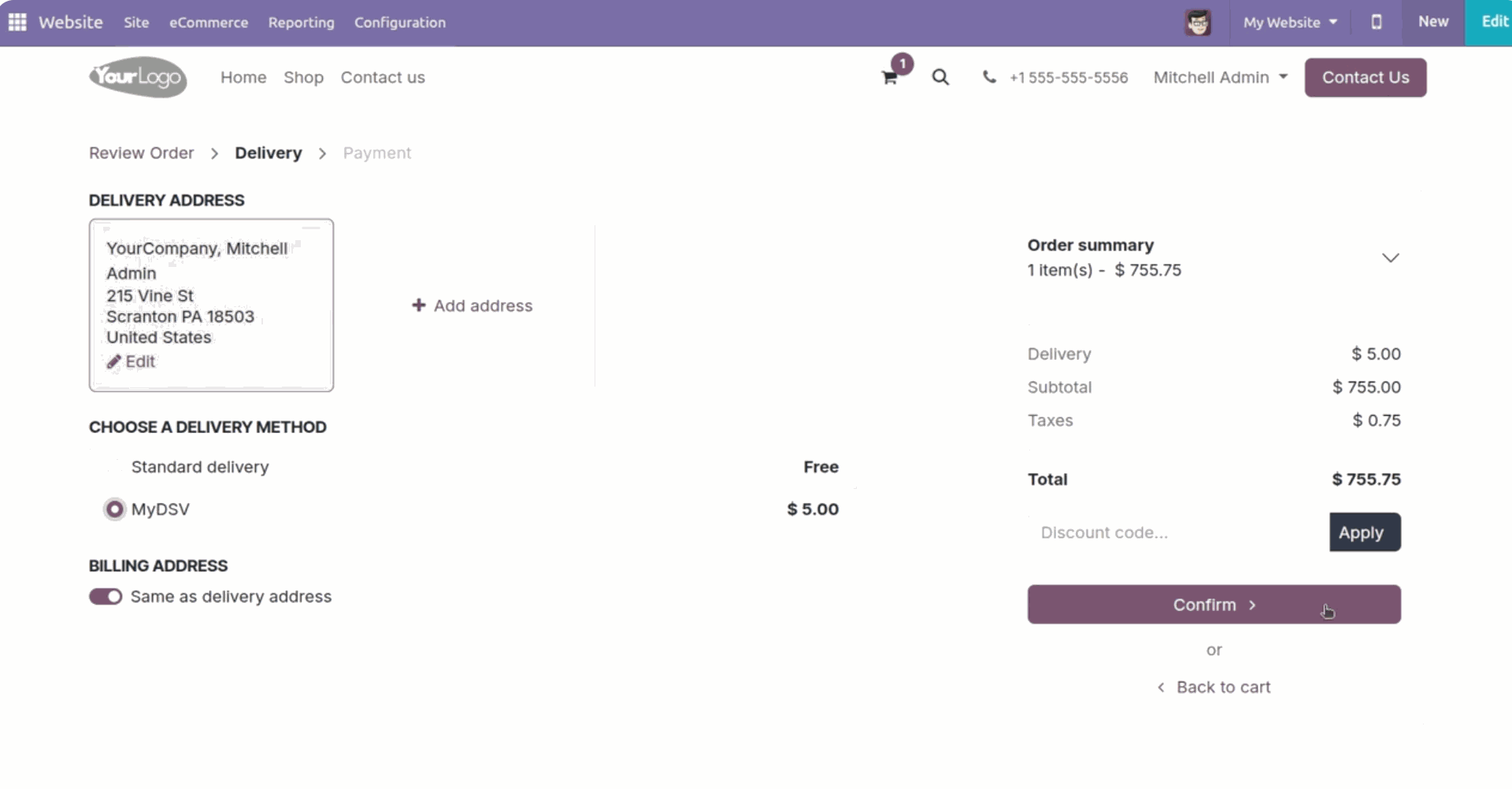Open the apps grid menu icon
The width and height of the screenshot is (1512, 789).
coord(17,22)
